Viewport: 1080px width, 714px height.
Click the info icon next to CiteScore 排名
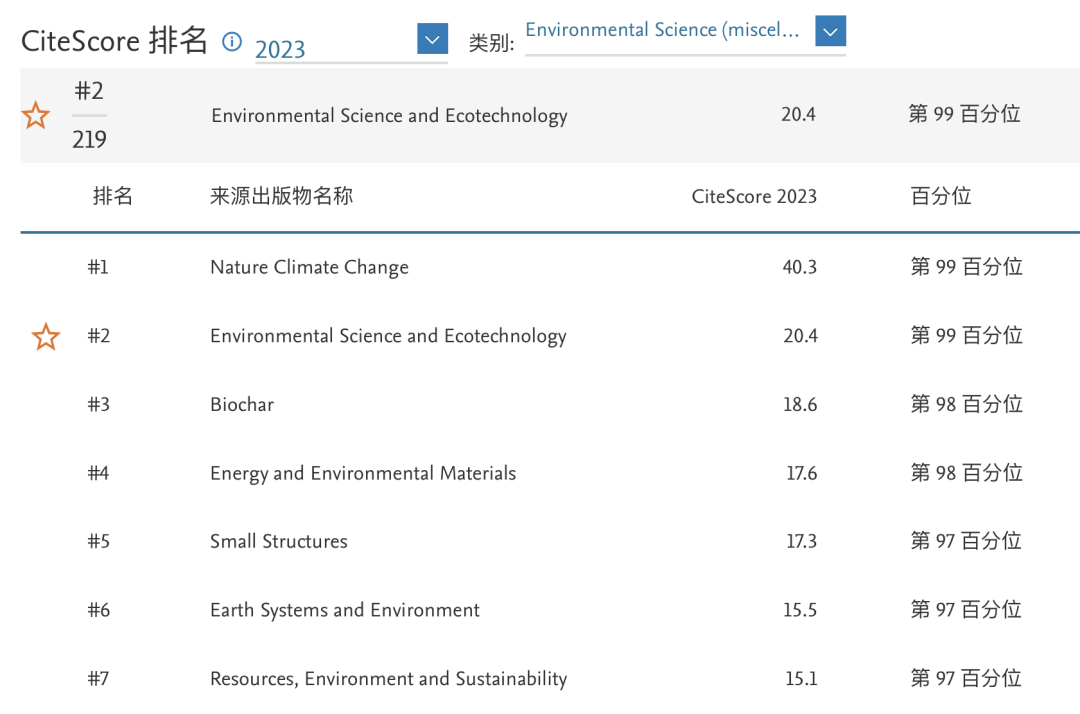(x=231, y=42)
